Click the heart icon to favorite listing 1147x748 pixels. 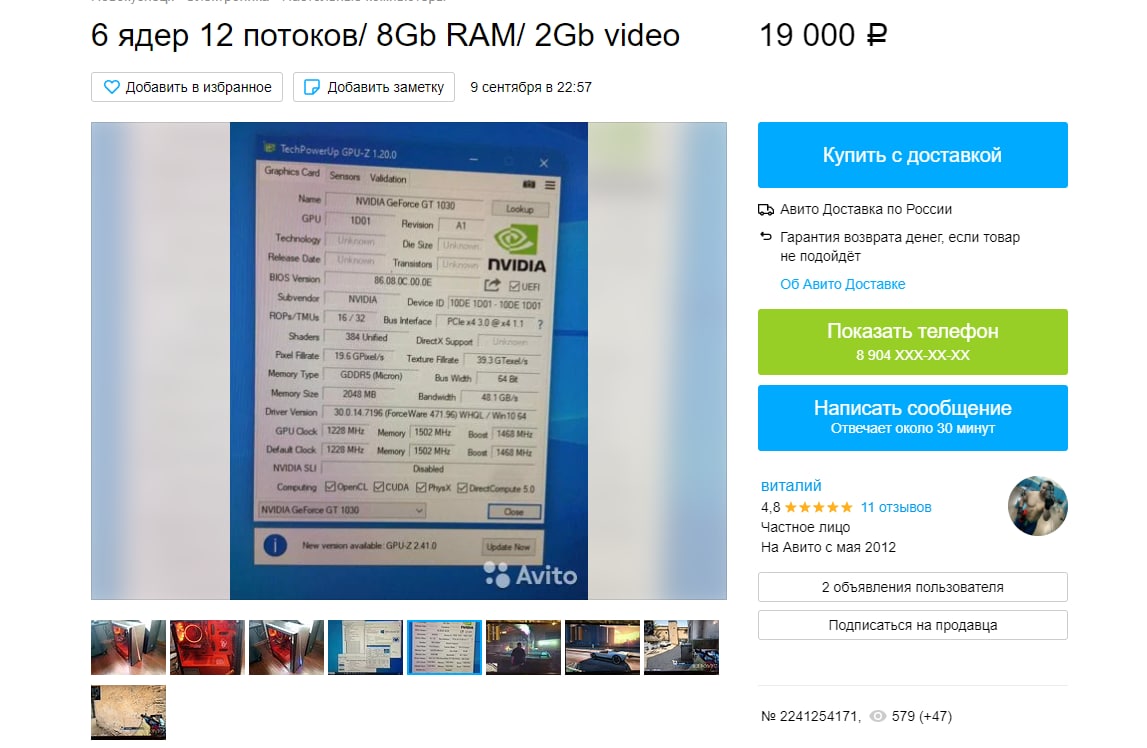coord(111,87)
